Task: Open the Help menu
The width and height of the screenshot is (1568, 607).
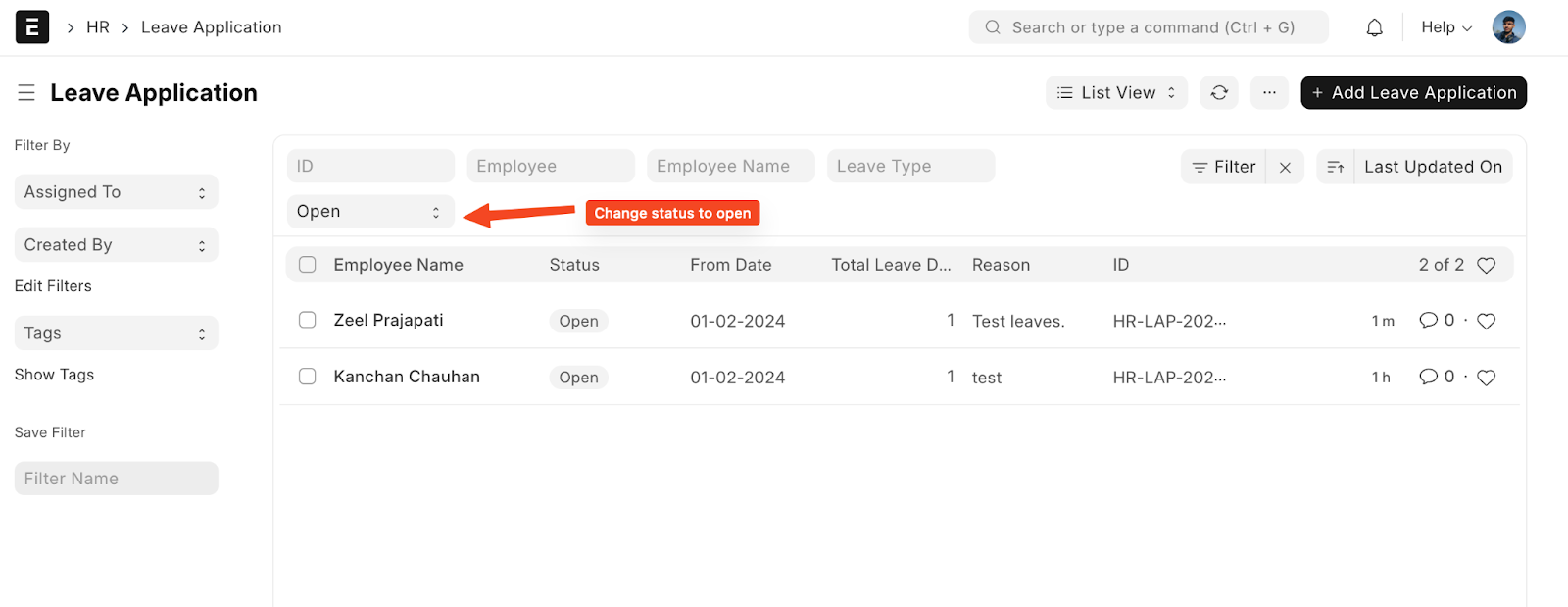Action: point(1445,27)
